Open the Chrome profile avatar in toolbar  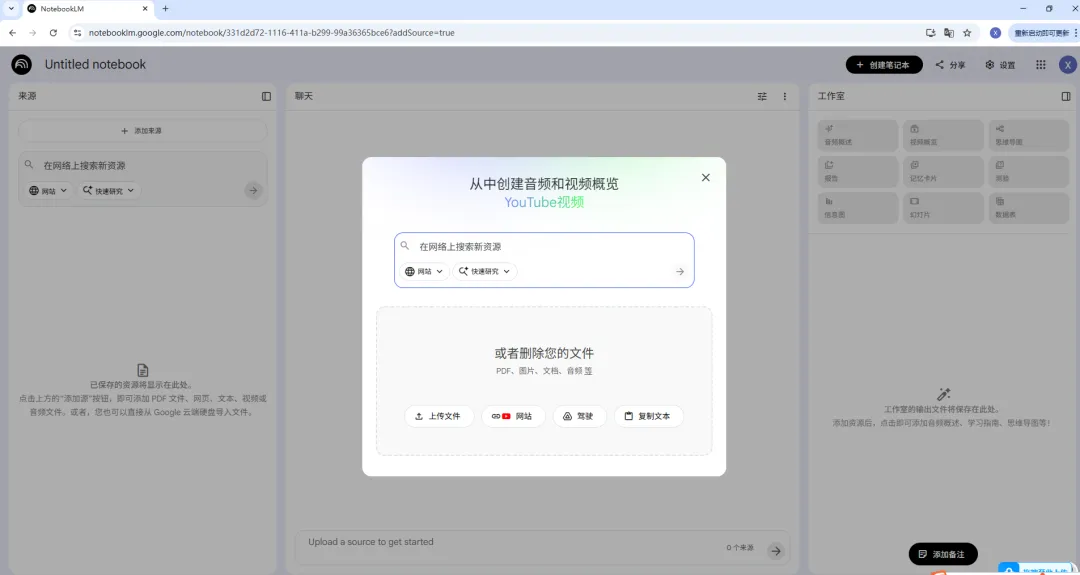[x=995, y=32]
